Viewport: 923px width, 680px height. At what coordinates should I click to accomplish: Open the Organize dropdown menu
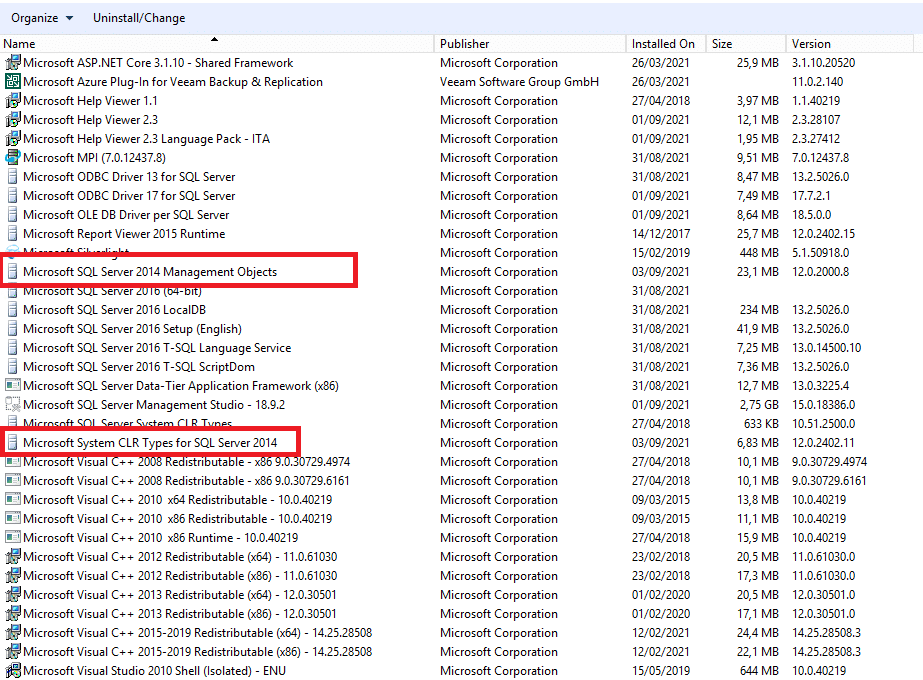(42, 18)
